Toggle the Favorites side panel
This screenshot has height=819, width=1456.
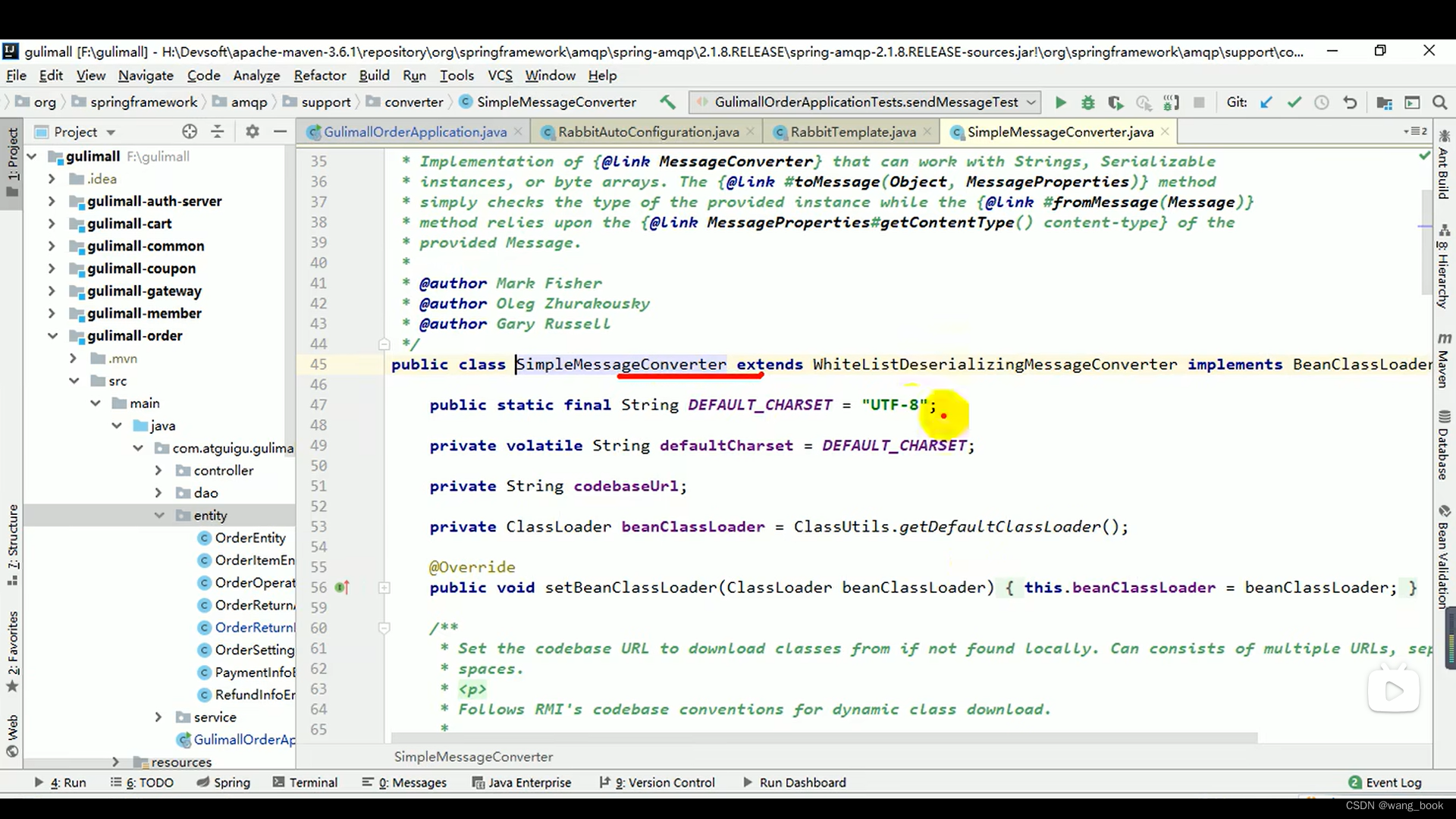pos(12,651)
